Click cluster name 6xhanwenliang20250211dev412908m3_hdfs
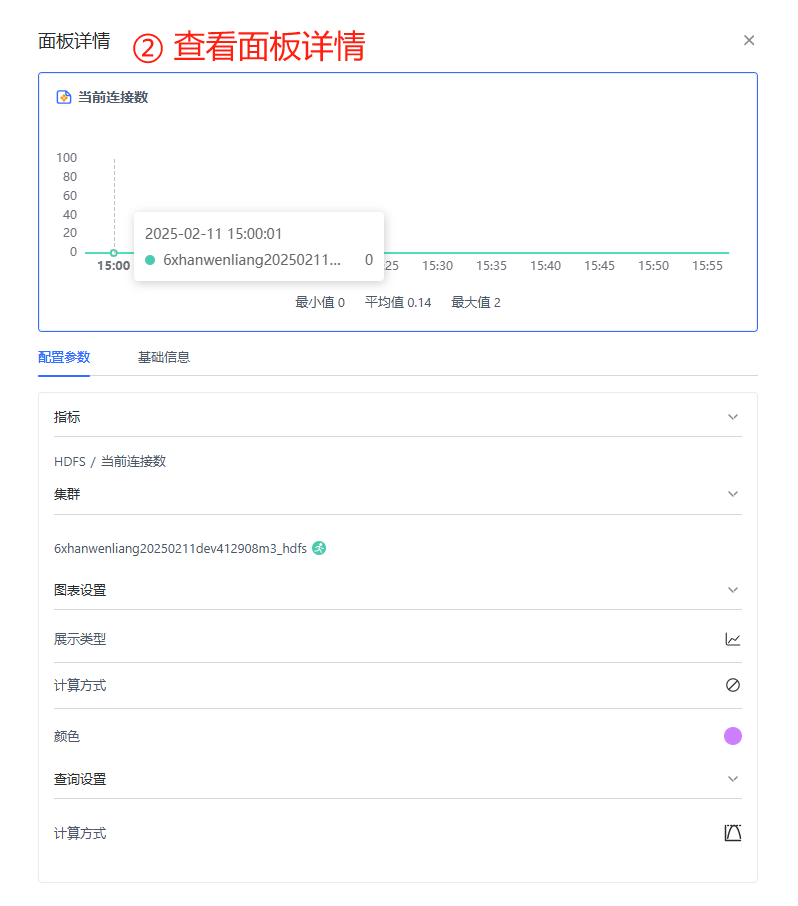 (180, 548)
